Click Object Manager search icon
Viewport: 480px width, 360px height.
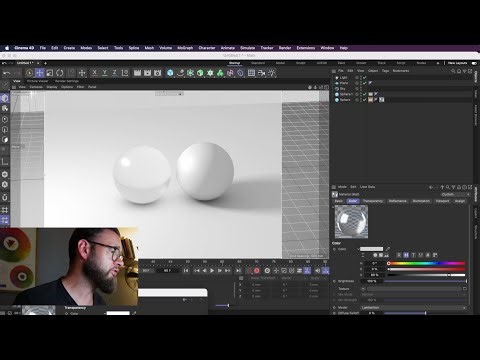[x=453, y=71]
